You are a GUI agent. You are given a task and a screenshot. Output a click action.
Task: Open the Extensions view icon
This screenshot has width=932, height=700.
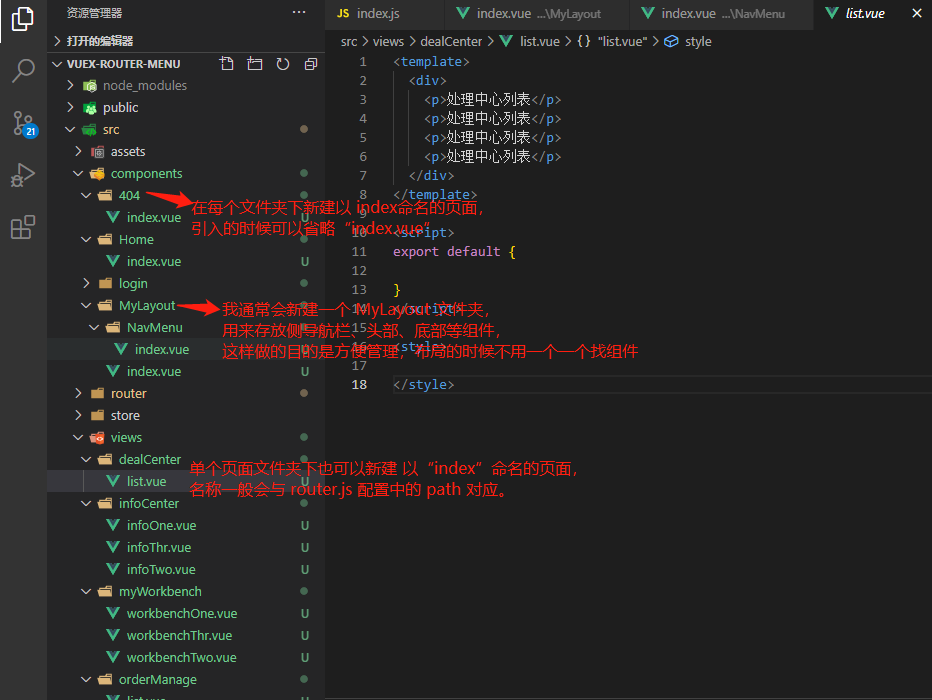tap(23, 227)
